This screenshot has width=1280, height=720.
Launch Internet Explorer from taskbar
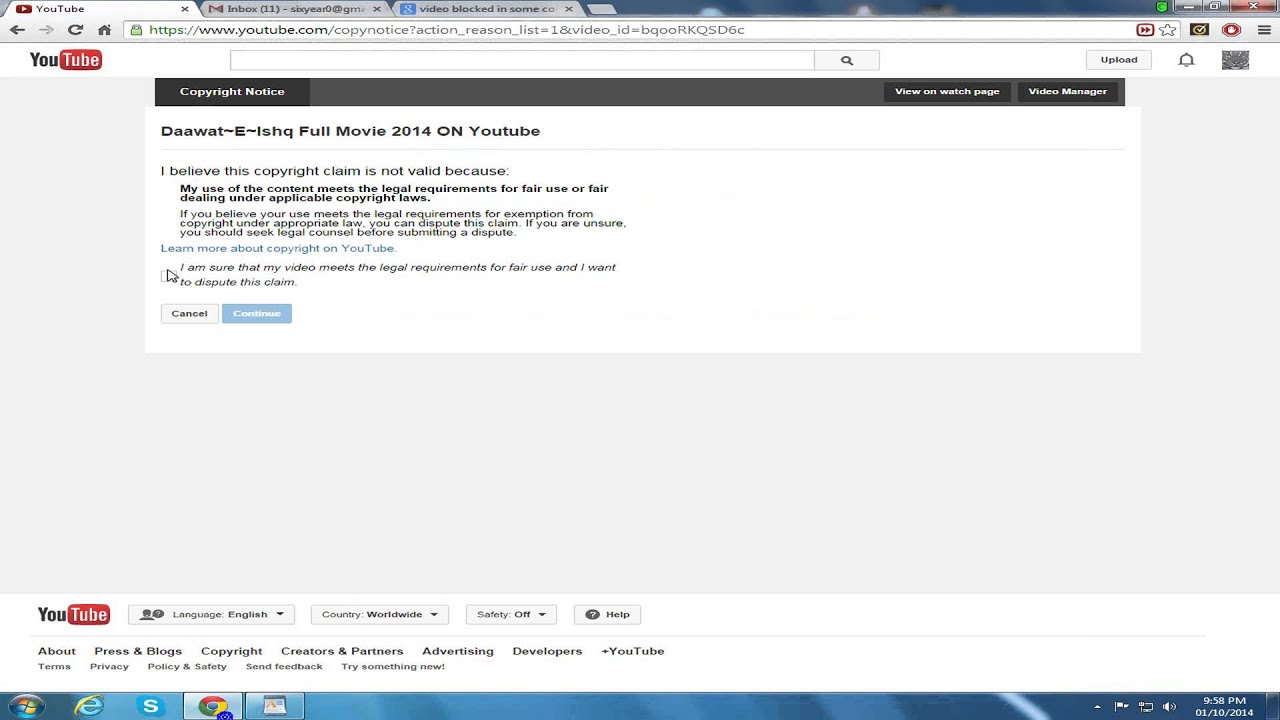pyautogui.click(x=89, y=706)
